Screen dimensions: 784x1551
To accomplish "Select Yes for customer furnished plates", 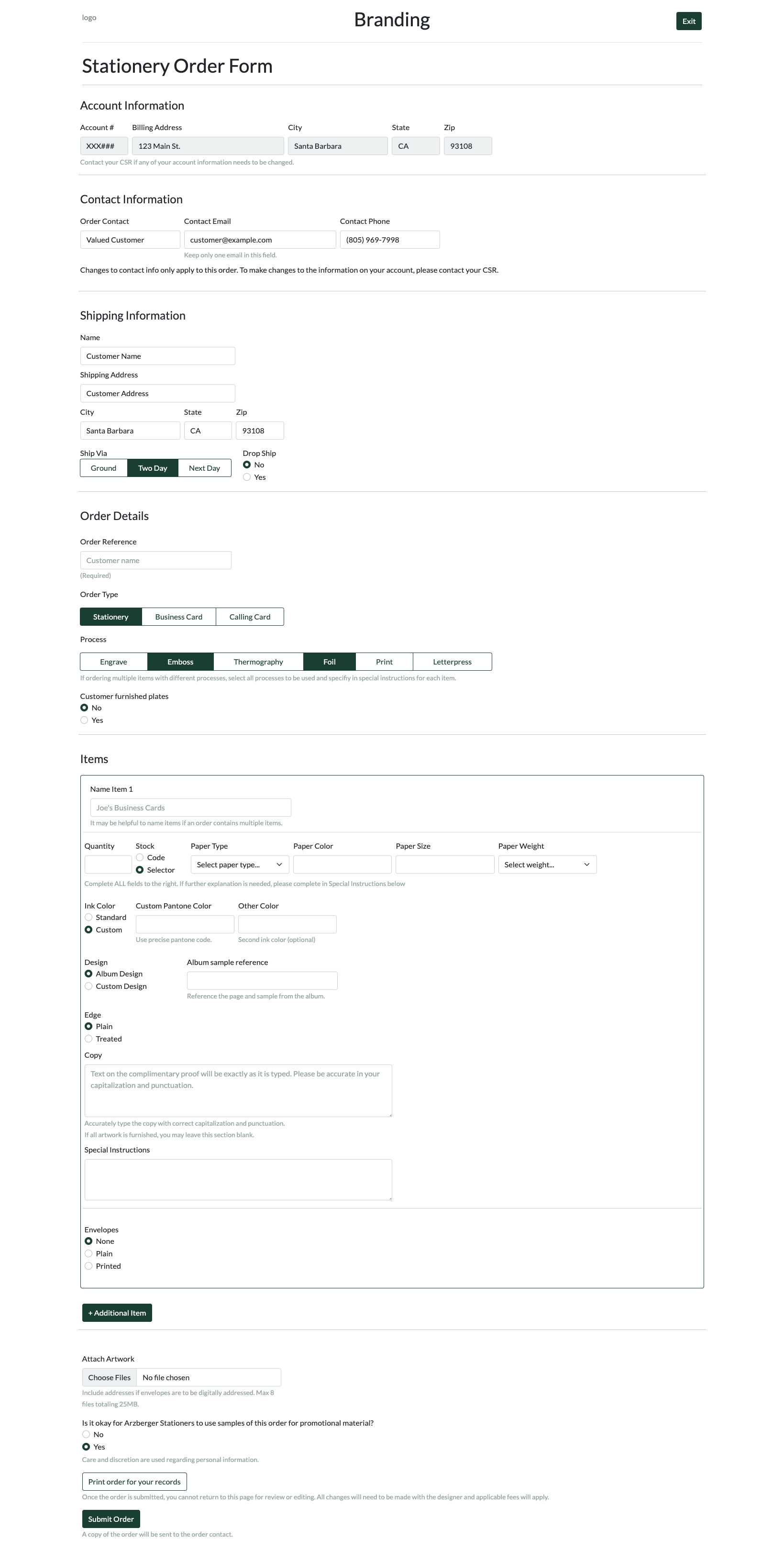I will (x=84, y=720).
